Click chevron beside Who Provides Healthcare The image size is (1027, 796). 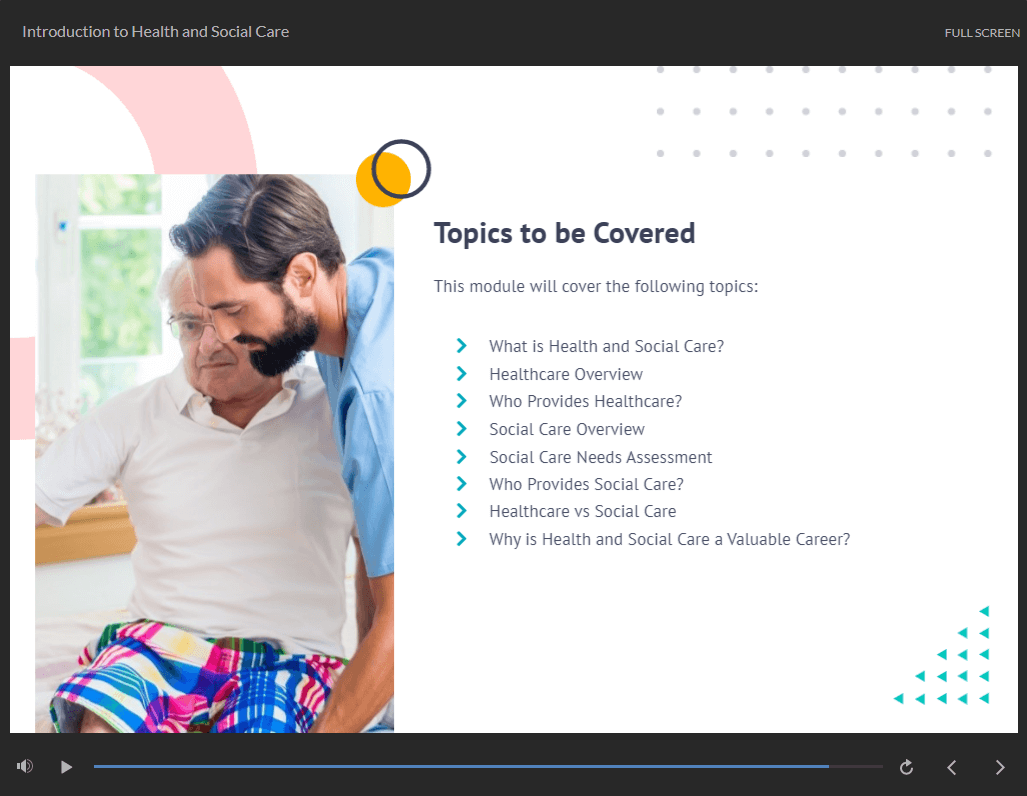pyautogui.click(x=461, y=401)
